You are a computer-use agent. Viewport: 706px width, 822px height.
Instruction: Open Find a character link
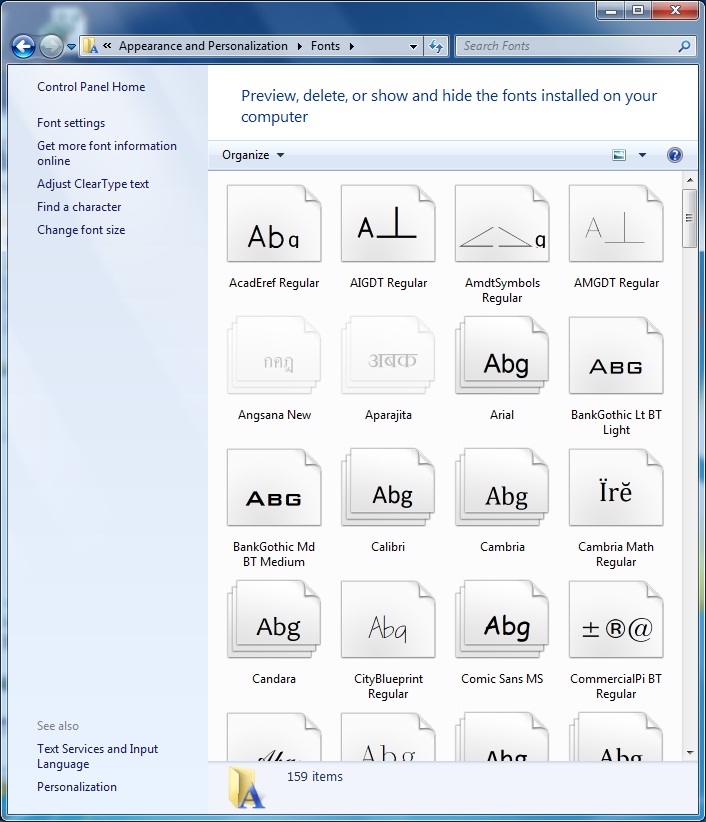(79, 207)
